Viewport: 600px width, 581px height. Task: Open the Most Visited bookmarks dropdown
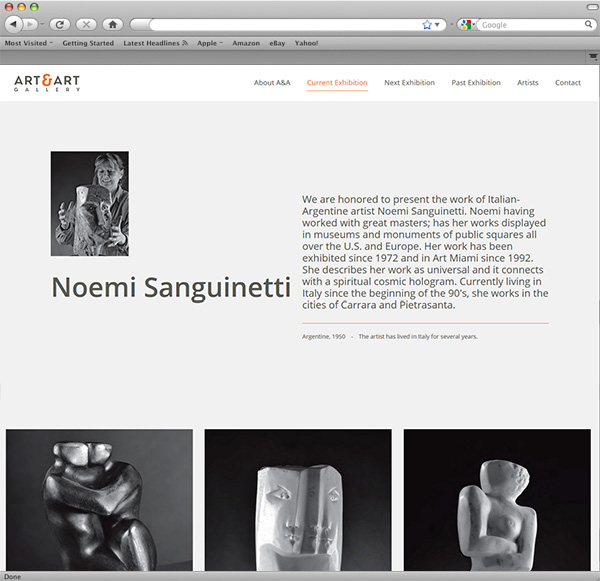point(29,43)
